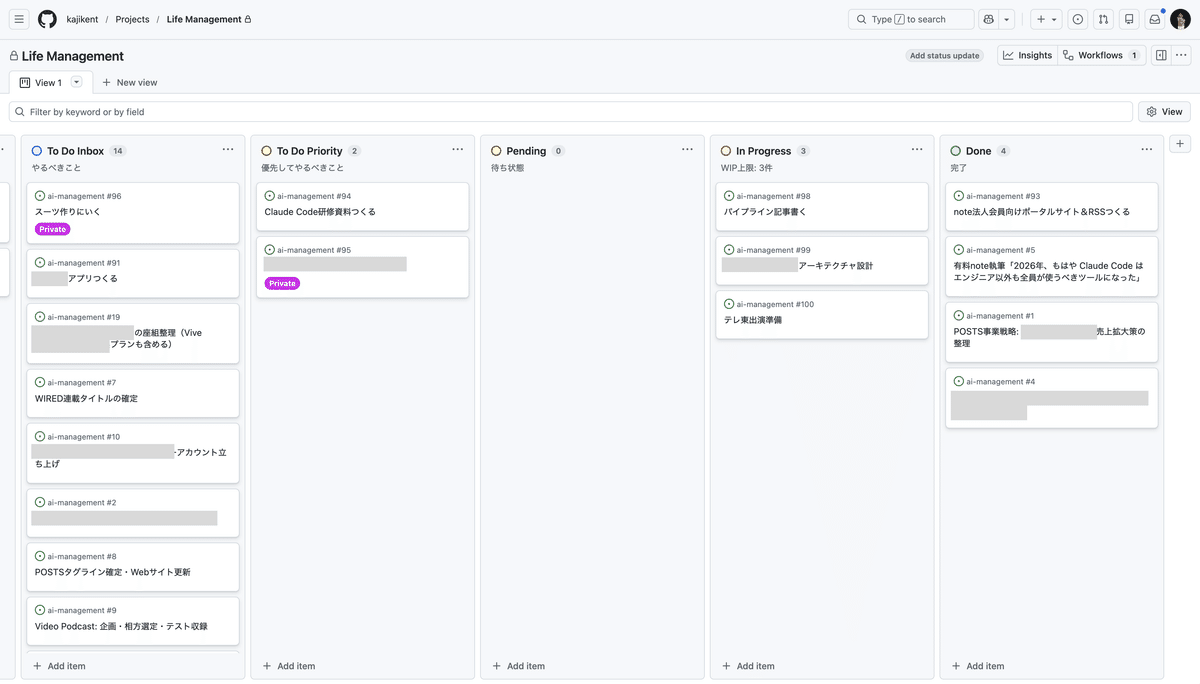
Task: Open View 1 tab options dropdown
Action: [x=77, y=82]
